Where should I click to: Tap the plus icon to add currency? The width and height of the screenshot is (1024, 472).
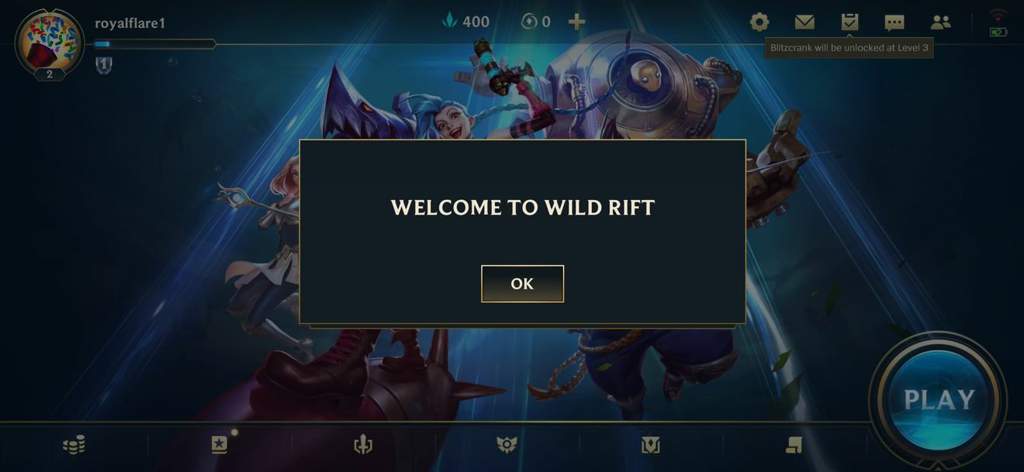(576, 22)
